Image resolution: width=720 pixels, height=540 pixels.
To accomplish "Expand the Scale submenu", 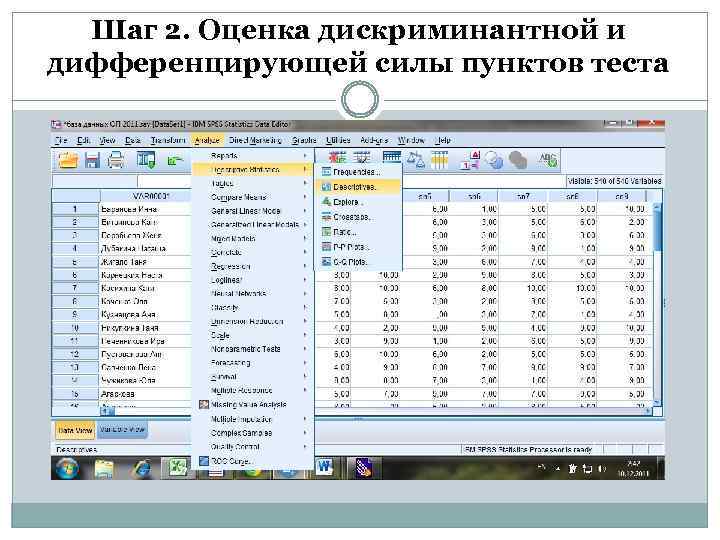I will pyautogui.click(x=253, y=335).
